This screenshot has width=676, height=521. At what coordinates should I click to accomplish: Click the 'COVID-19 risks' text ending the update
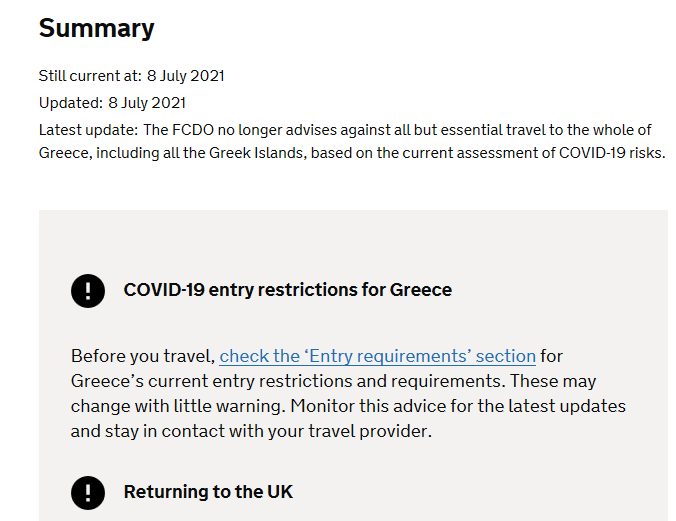click(612, 154)
